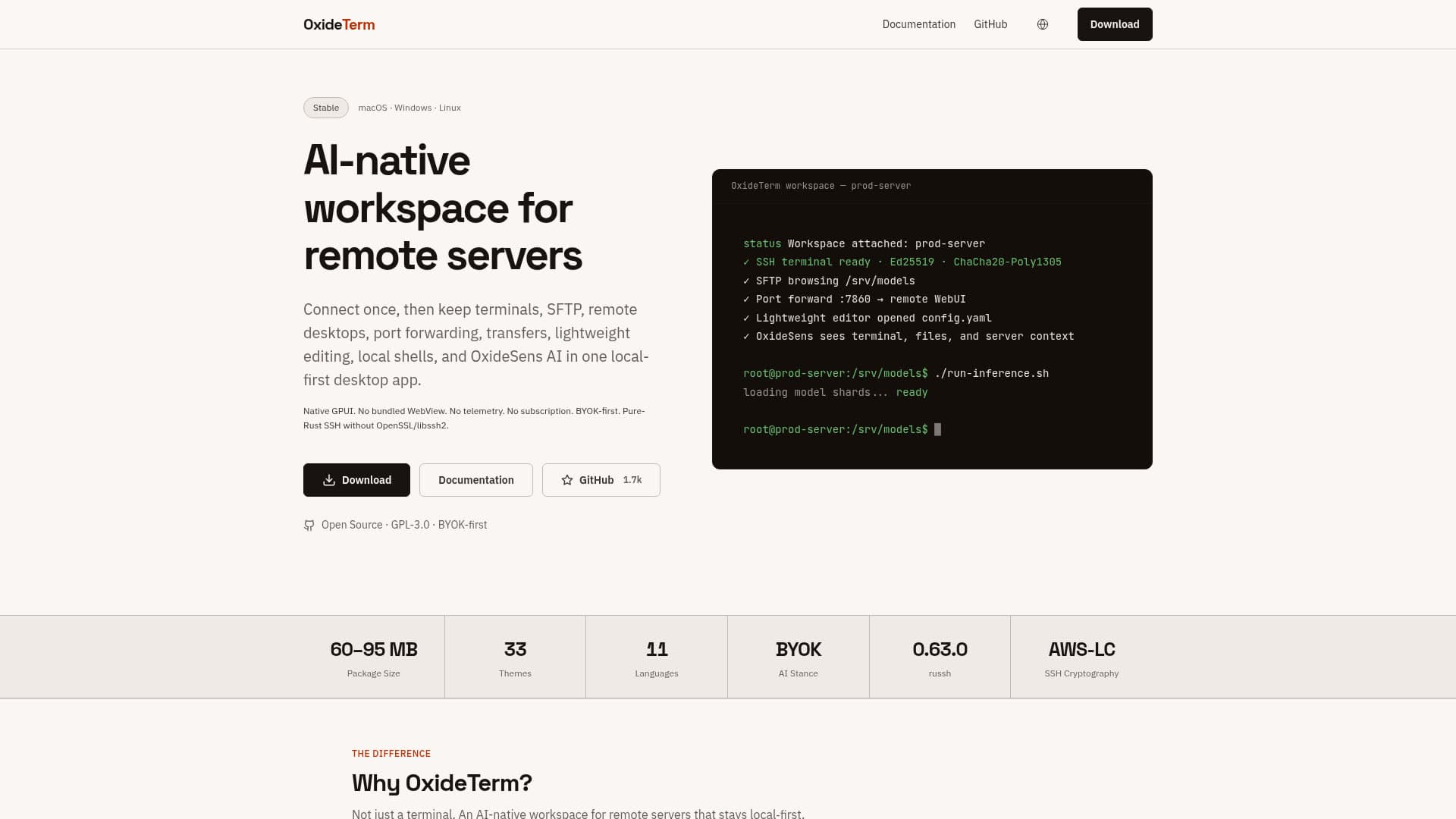Click './run-inference.sh' command in terminal
Image resolution: width=1456 pixels, height=819 pixels.
tap(992, 373)
